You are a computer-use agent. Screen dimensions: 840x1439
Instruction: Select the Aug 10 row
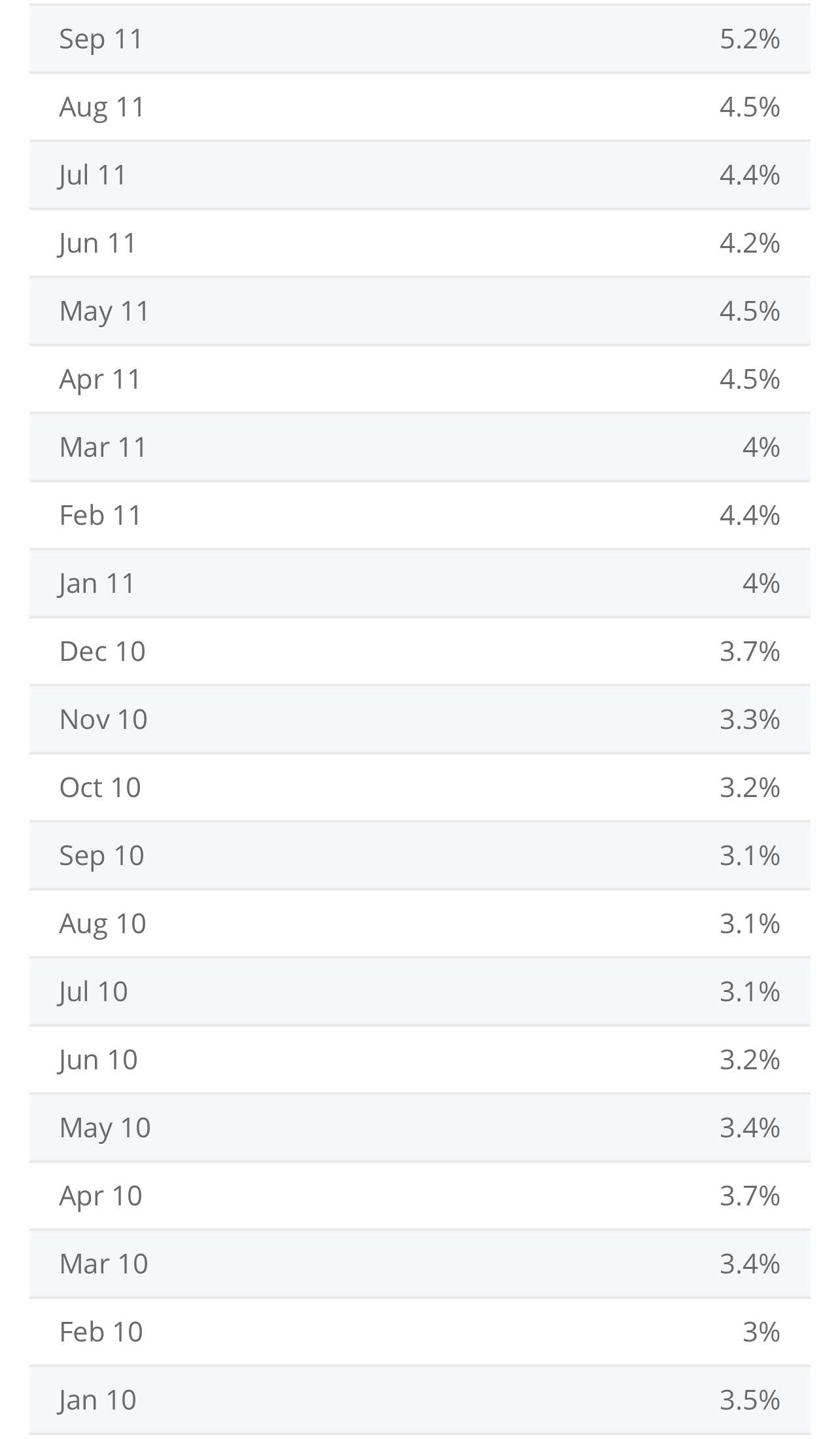(x=420, y=923)
